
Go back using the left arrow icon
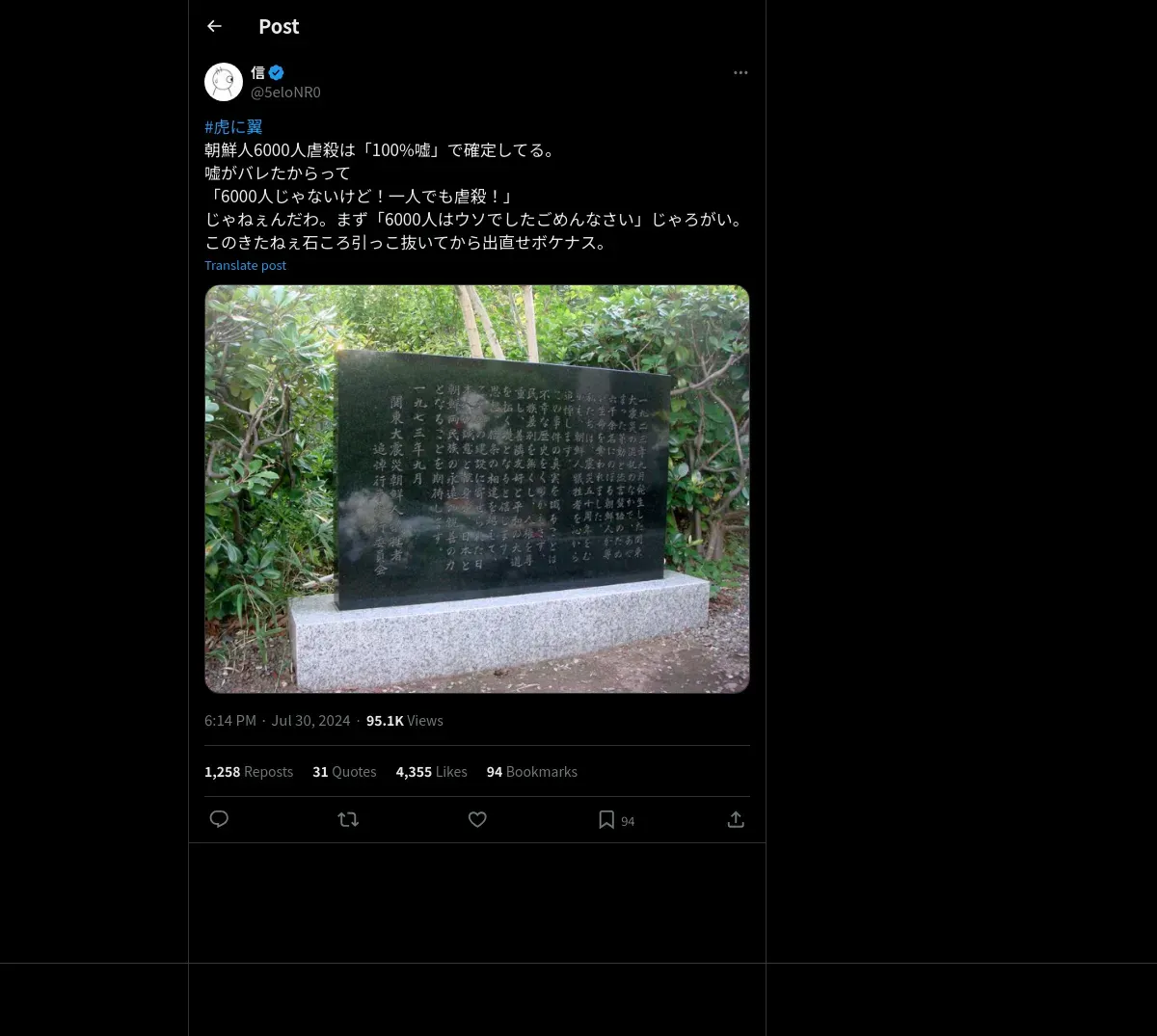tap(214, 26)
